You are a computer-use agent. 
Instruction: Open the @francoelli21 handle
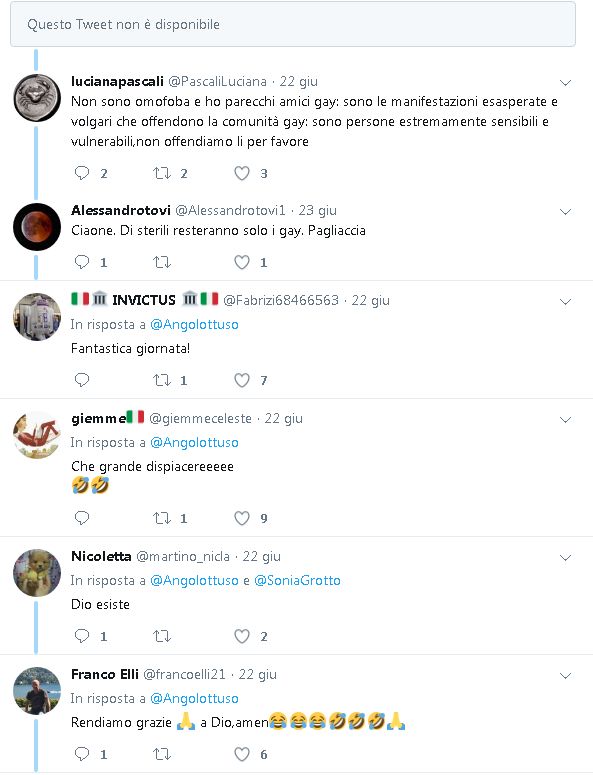[184, 674]
